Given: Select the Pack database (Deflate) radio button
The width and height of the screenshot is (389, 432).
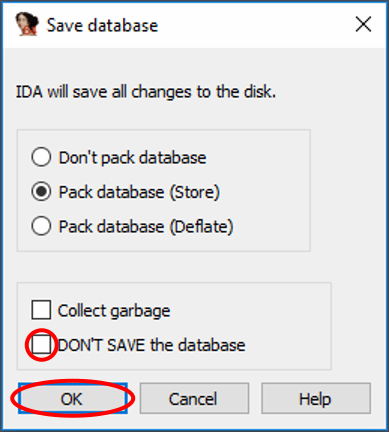Looking at the screenshot, I should 41,226.
